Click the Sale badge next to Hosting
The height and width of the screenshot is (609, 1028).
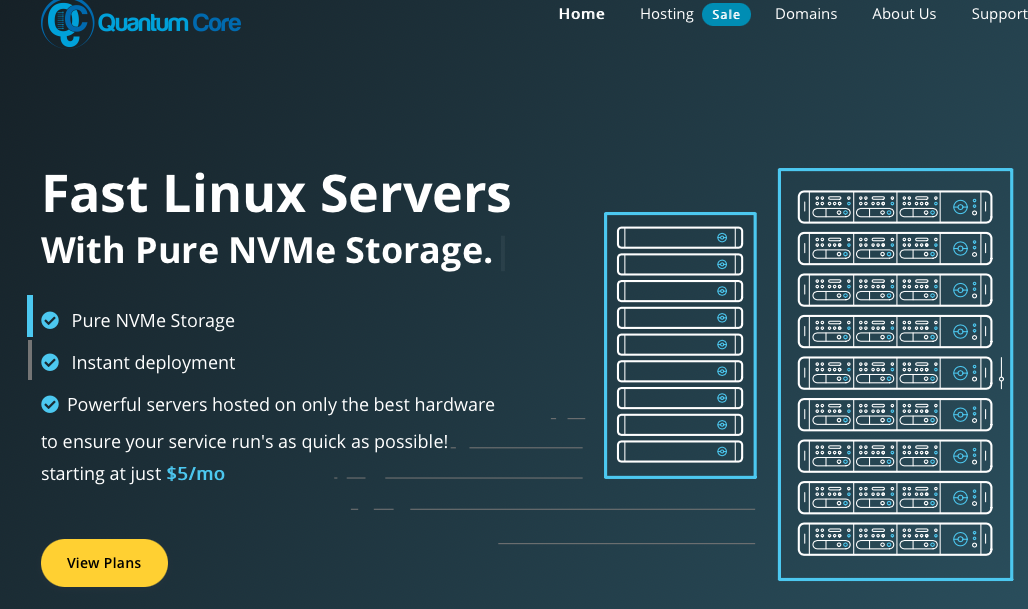pyautogui.click(x=726, y=14)
